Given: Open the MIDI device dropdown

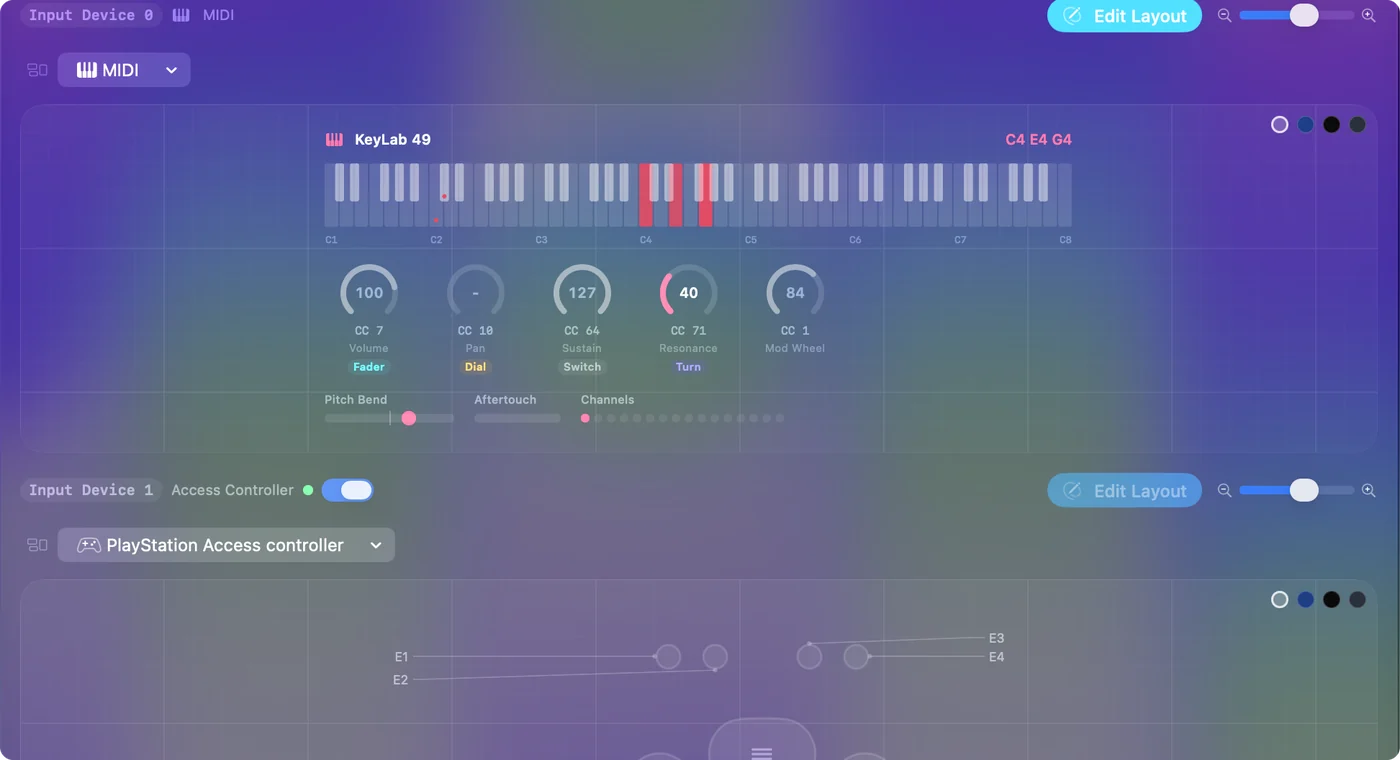Looking at the screenshot, I should tap(124, 70).
